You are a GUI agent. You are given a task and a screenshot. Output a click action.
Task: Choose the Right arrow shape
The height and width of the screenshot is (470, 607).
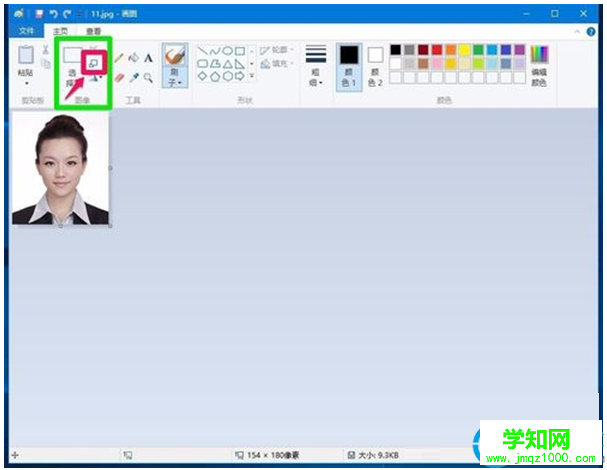coord(240,76)
